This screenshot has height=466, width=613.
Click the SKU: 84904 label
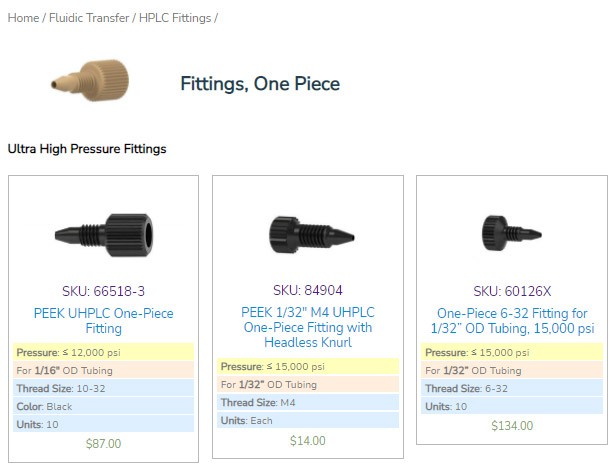coord(308,290)
